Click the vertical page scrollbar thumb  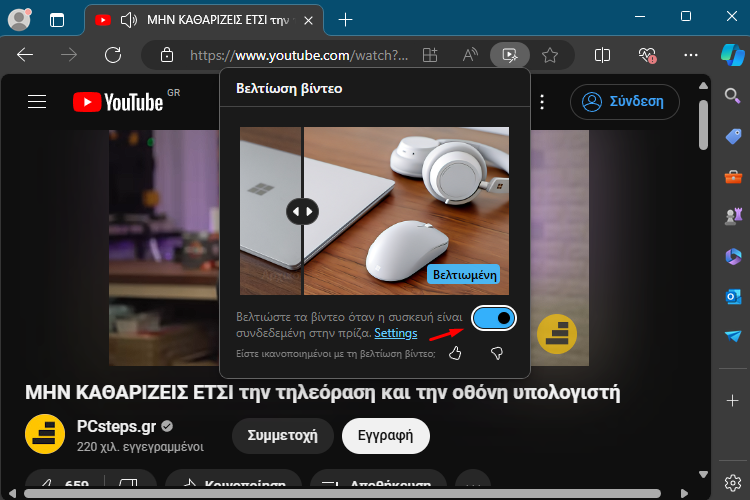click(x=703, y=124)
